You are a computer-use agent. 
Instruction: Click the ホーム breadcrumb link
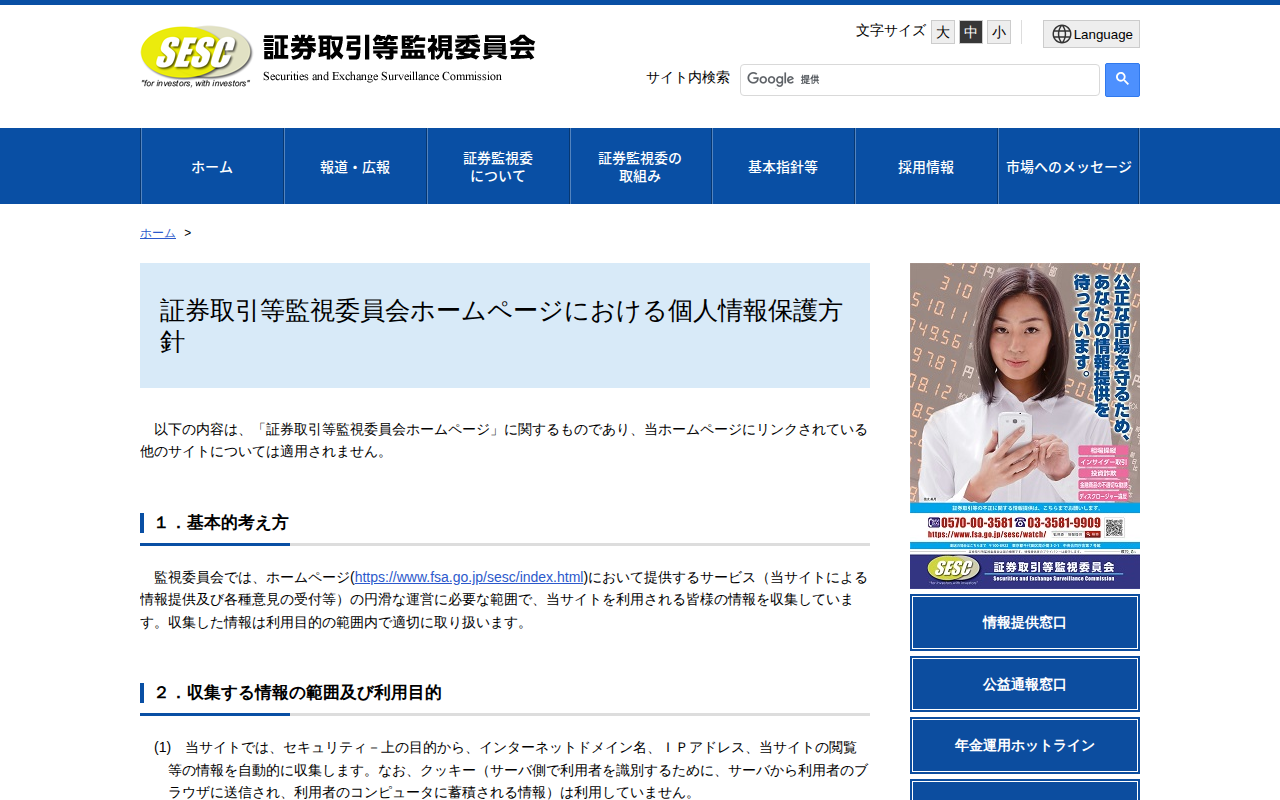(x=156, y=232)
